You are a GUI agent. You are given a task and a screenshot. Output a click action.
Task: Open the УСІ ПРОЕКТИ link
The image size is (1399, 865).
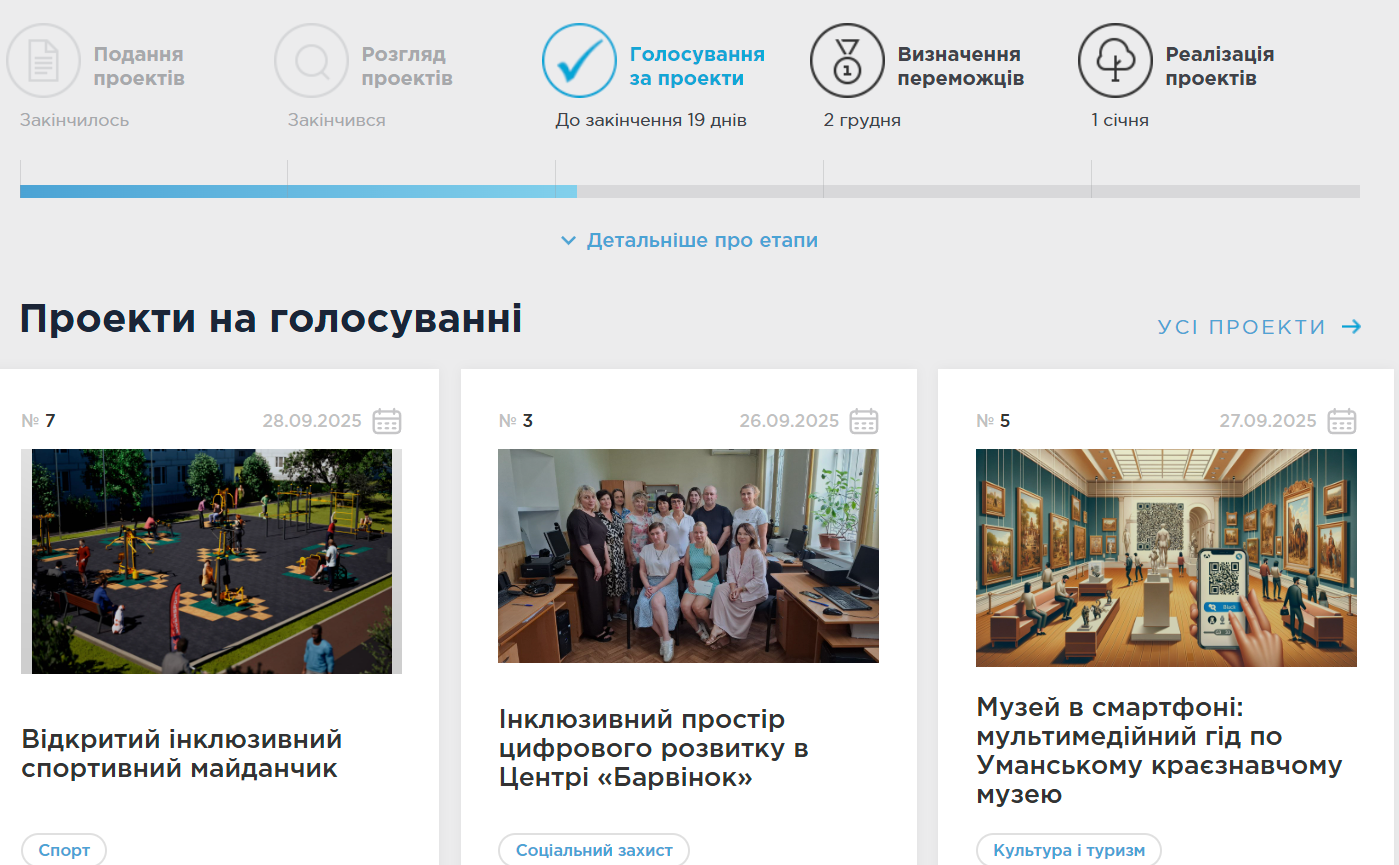1240,326
